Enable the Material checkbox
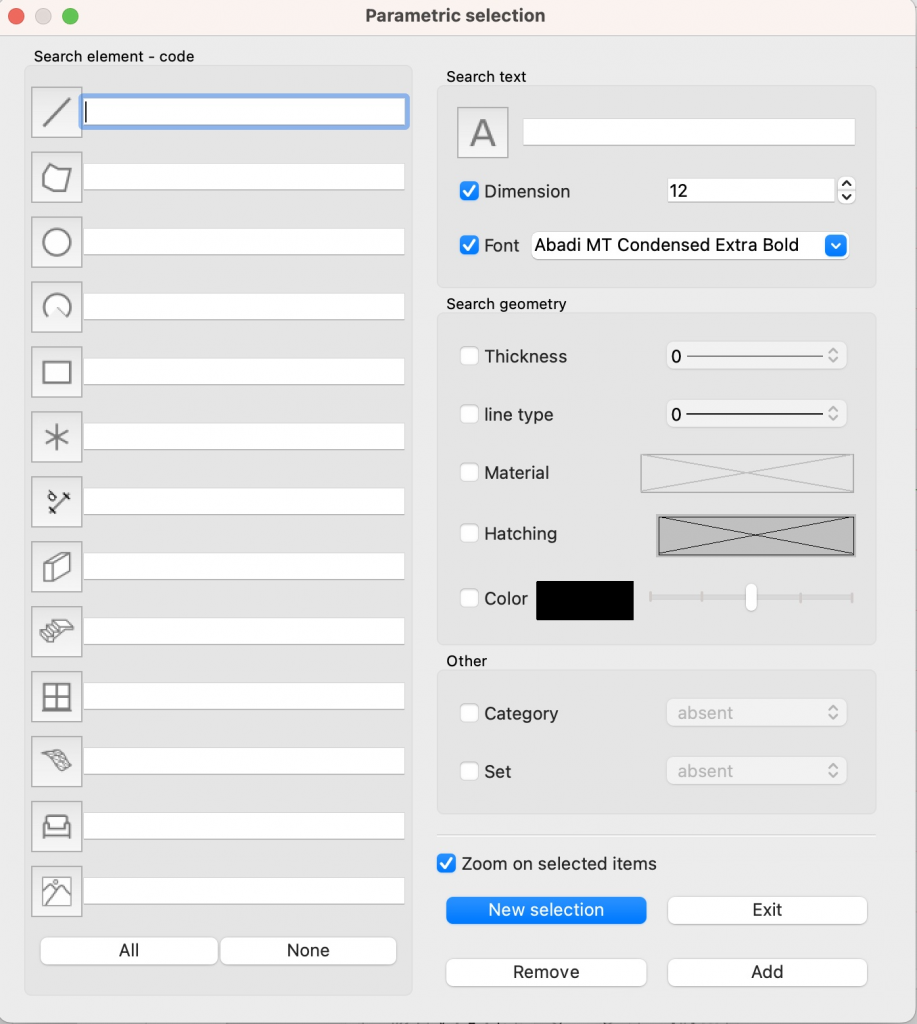Screen dimensions: 917x1024 (x=469, y=472)
